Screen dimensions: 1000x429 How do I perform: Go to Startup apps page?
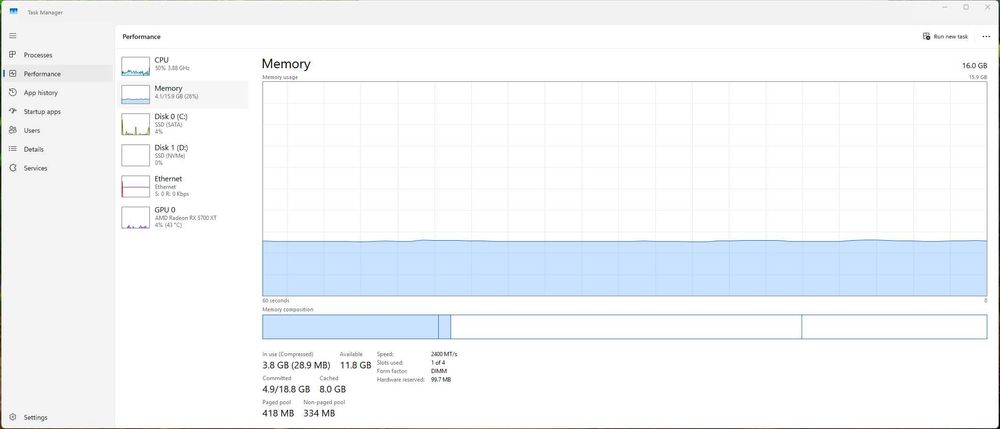42,112
